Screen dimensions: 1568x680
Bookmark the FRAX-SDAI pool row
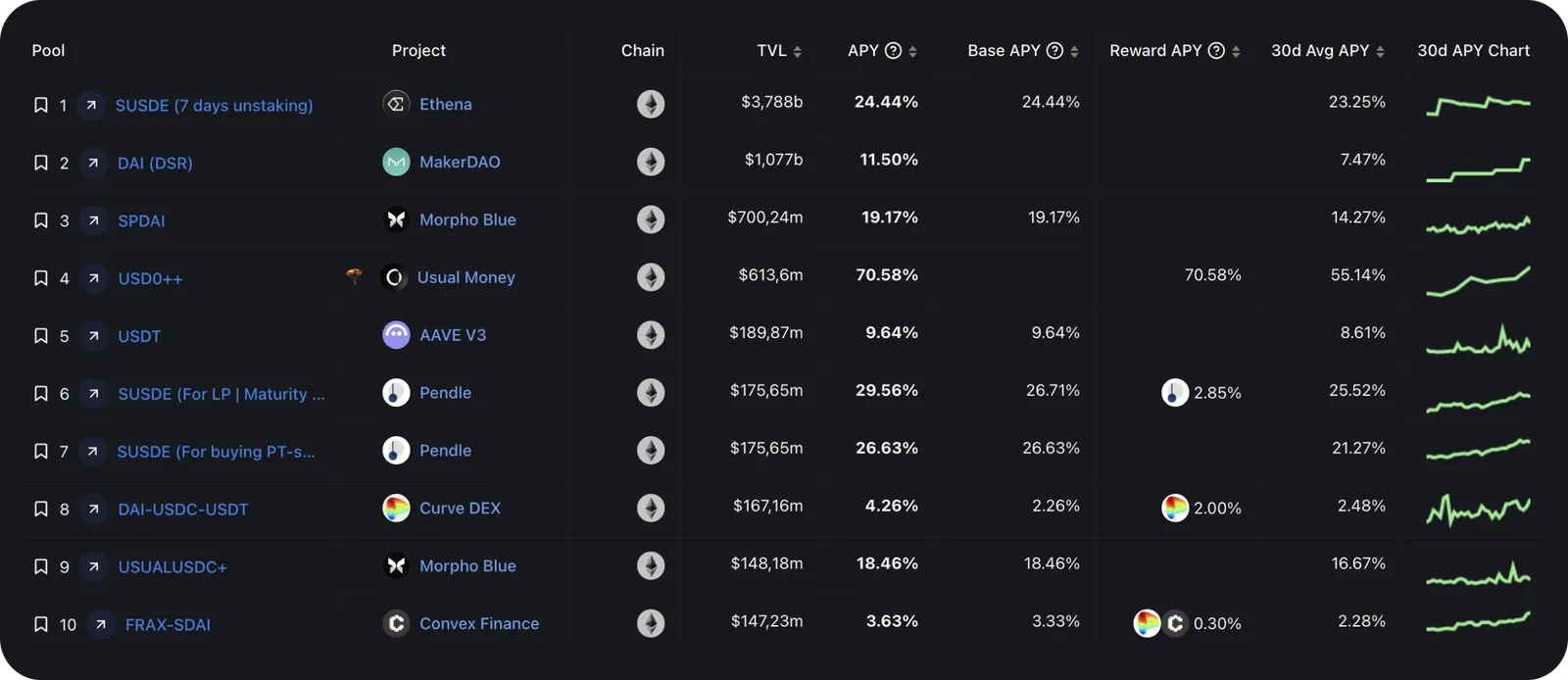(41, 624)
